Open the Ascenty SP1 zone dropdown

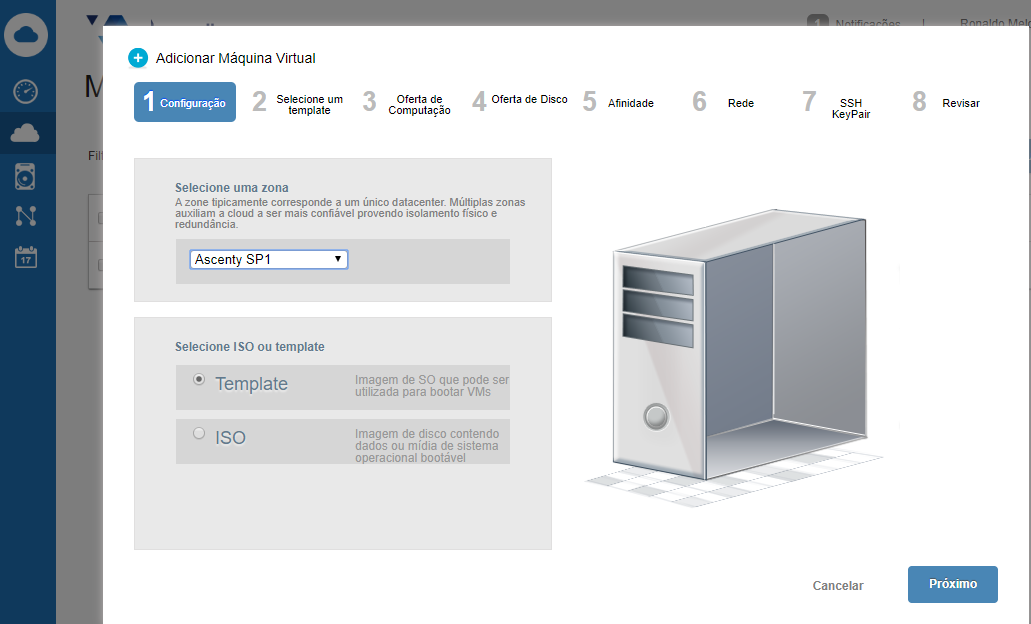pyautogui.click(x=269, y=259)
